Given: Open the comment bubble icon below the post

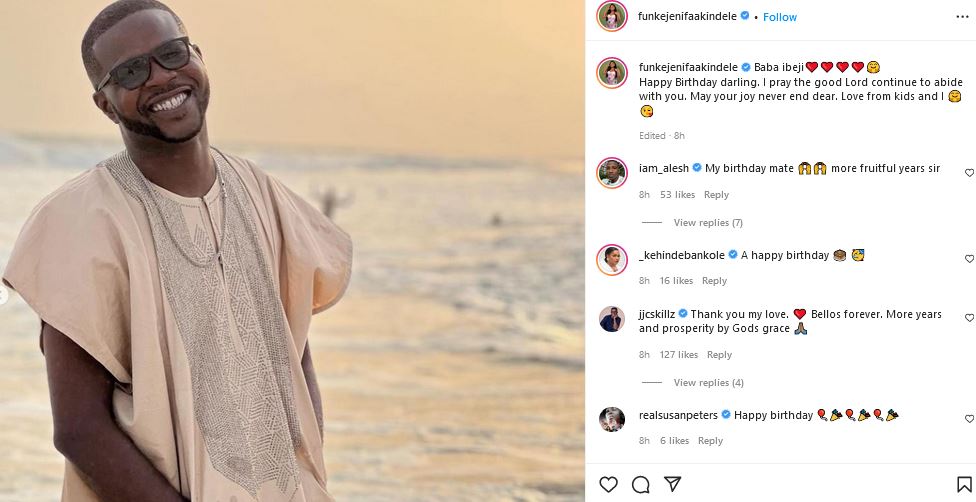Looking at the screenshot, I should click(x=641, y=485).
